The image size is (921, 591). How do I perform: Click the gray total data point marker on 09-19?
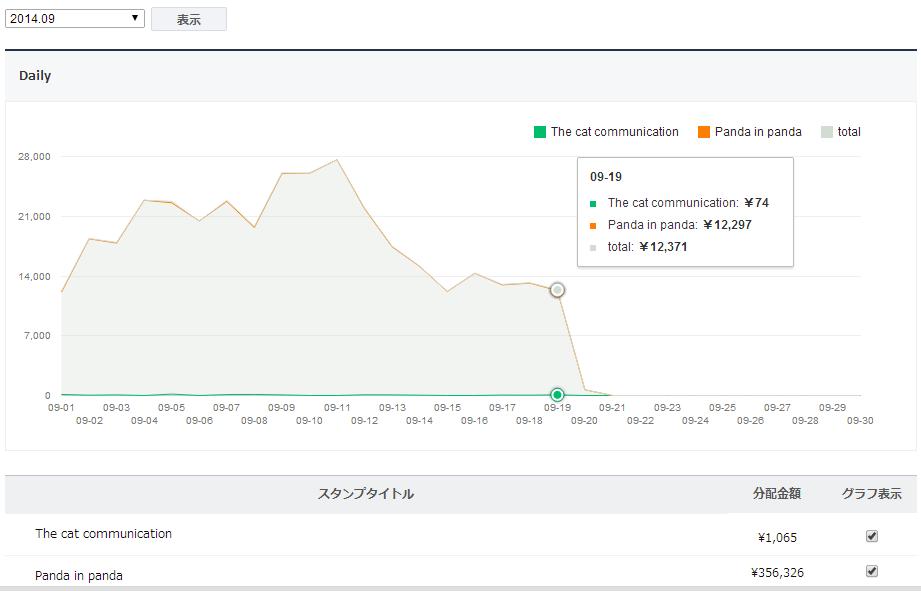pyautogui.click(x=557, y=290)
